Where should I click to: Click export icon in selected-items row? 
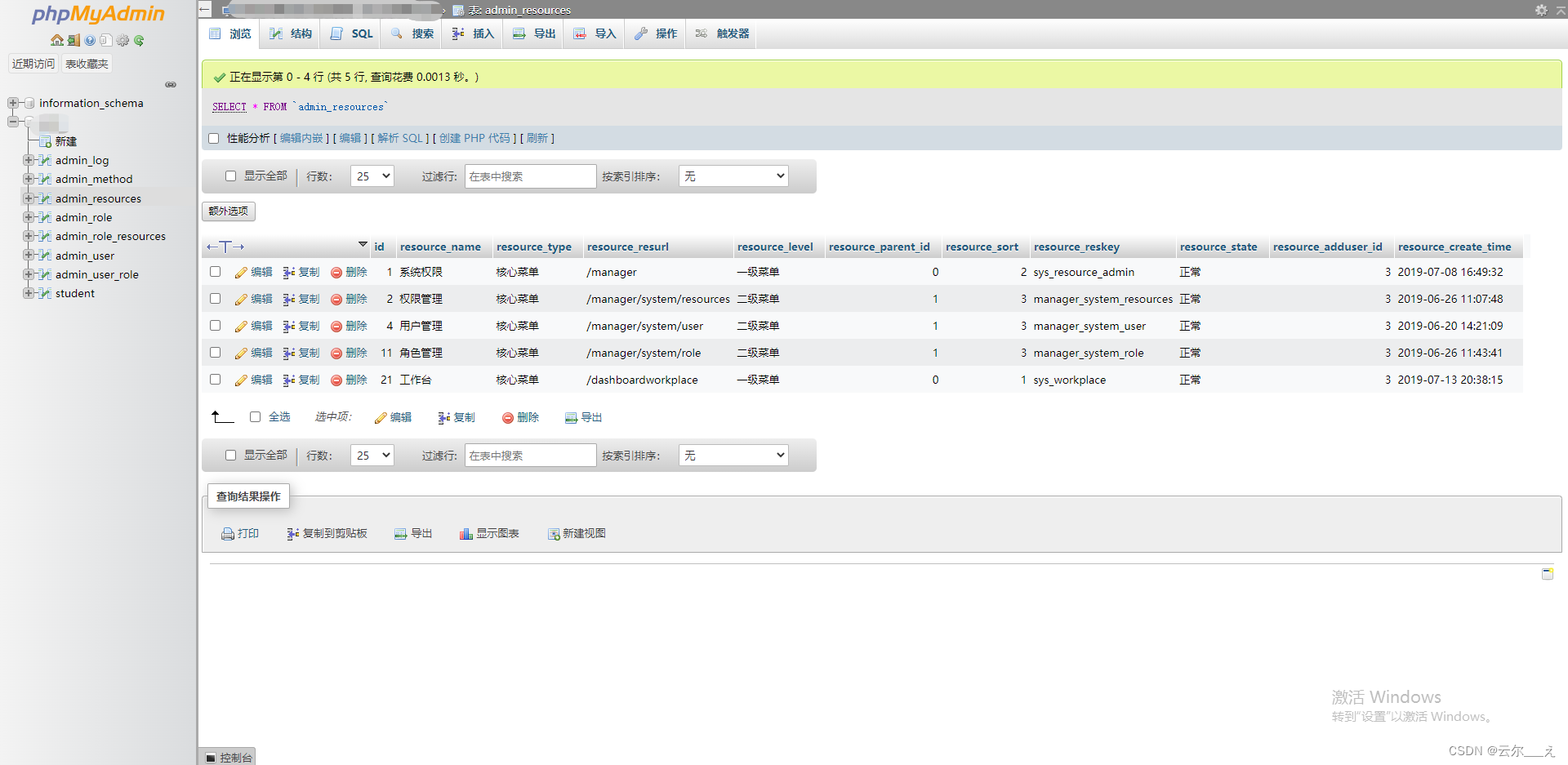tap(571, 418)
